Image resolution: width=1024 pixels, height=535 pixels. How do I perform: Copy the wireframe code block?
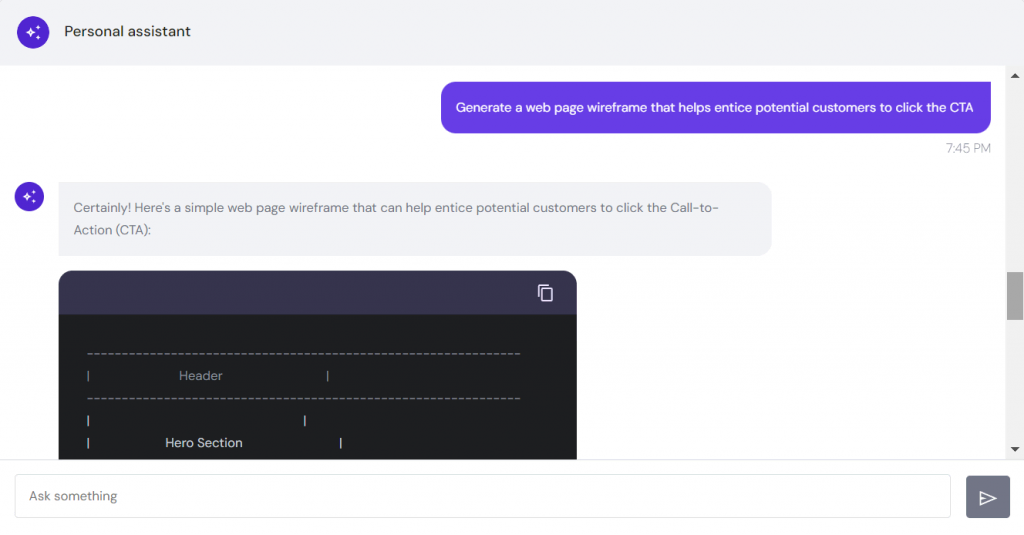pyautogui.click(x=545, y=293)
